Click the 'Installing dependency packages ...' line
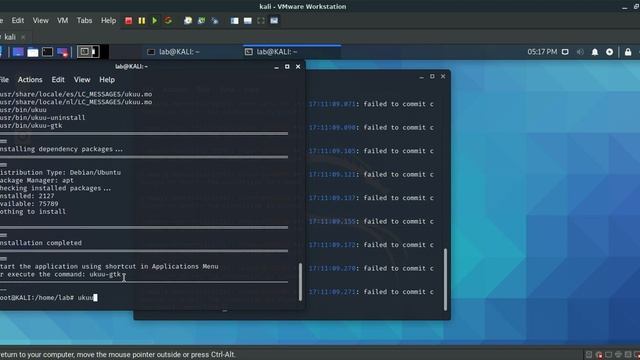This screenshot has height=360, width=640. point(61,149)
